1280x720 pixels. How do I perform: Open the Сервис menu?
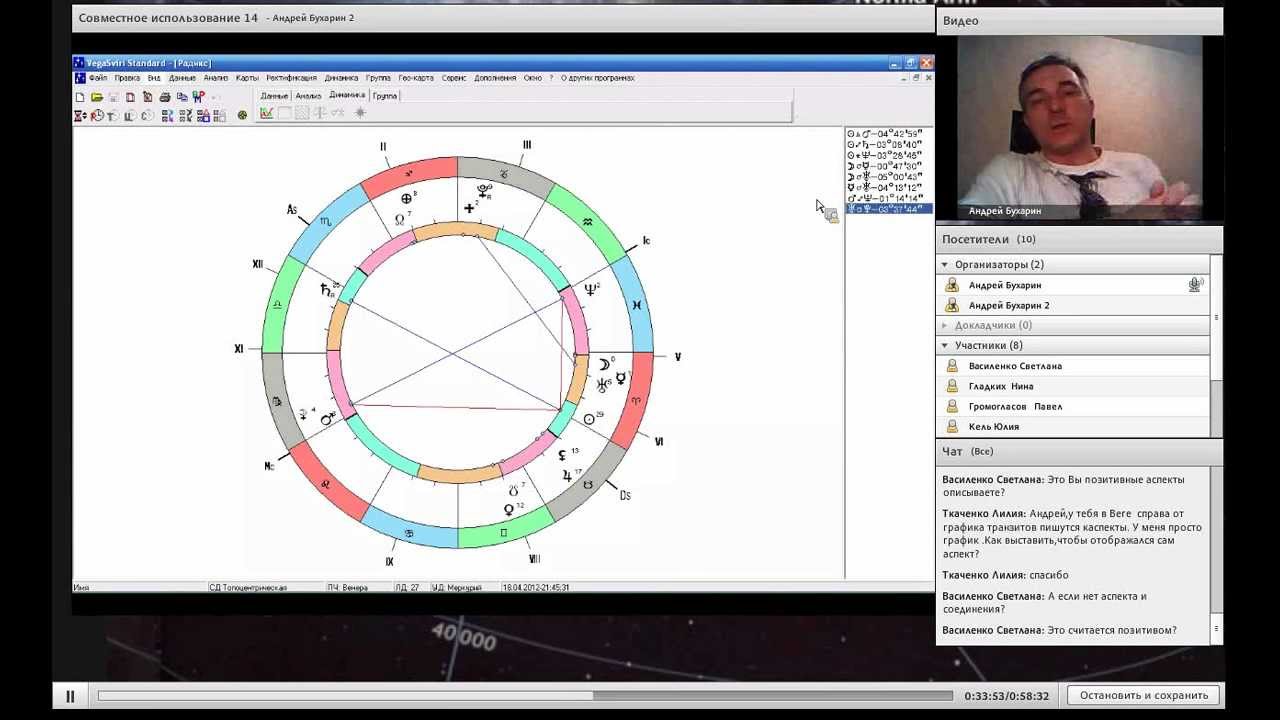[454, 78]
